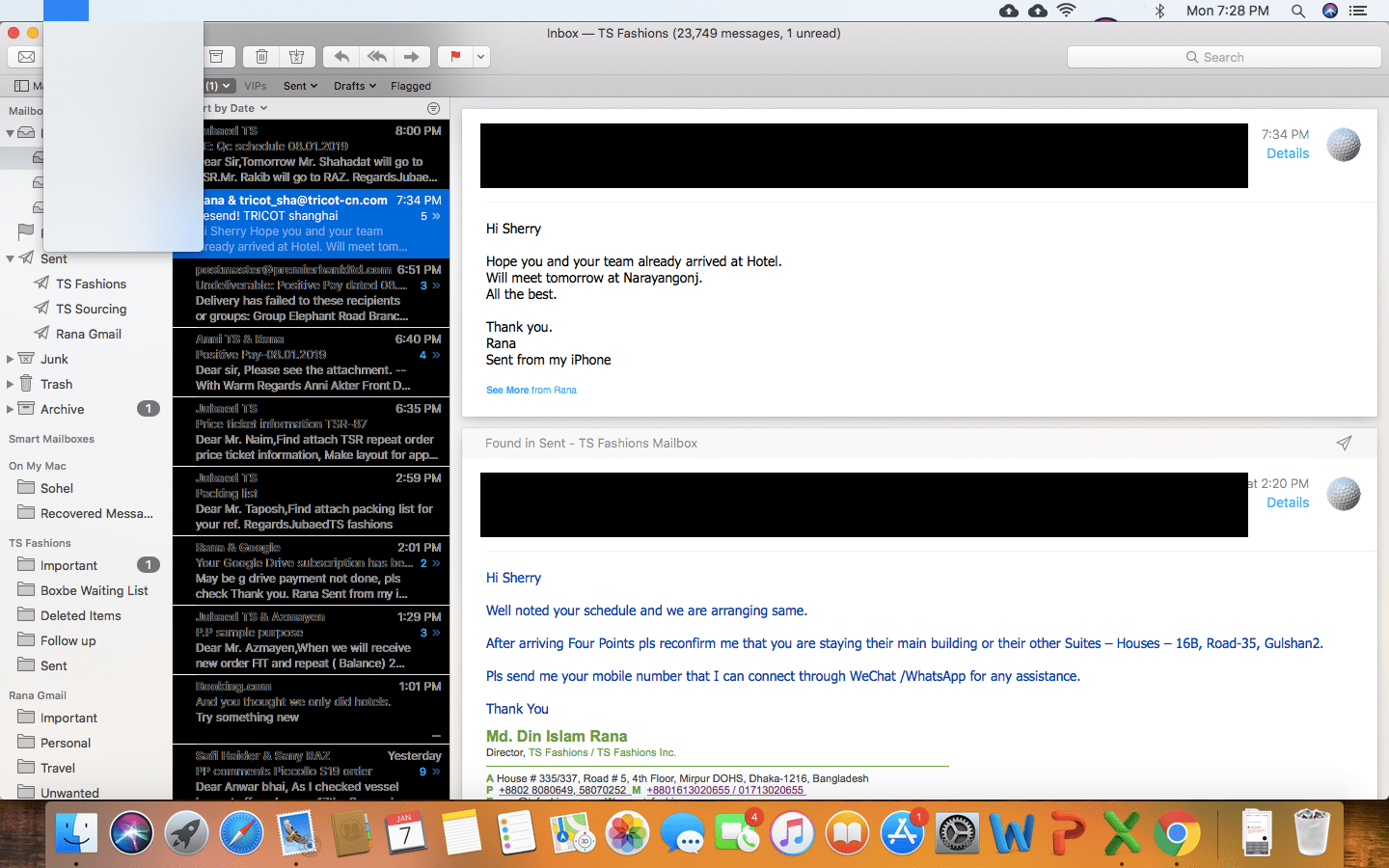This screenshot has width=1389, height=868.
Task: Delete the selected message using the Trash icon
Action: (260, 56)
